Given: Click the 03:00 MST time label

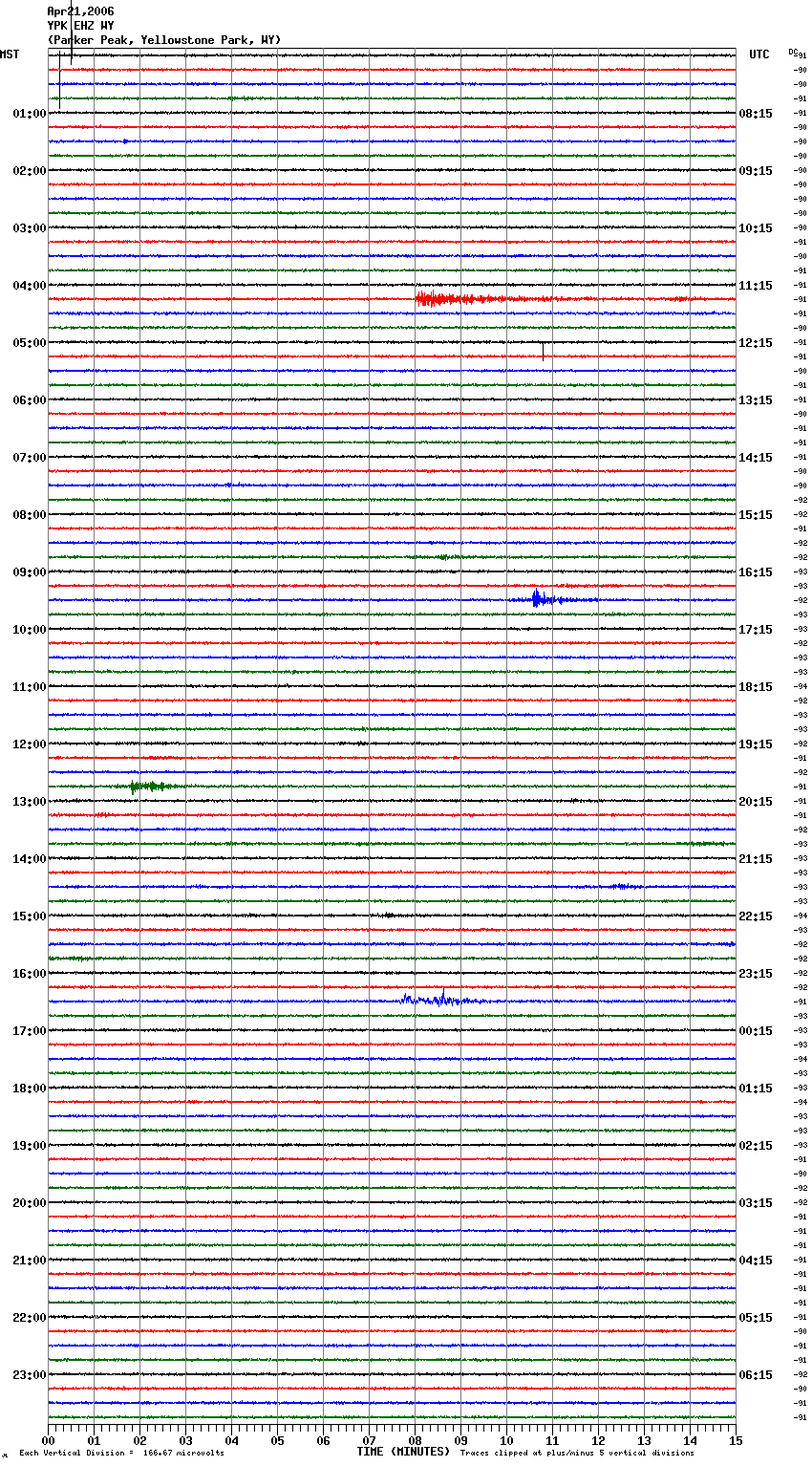Looking at the screenshot, I should coord(30,228).
